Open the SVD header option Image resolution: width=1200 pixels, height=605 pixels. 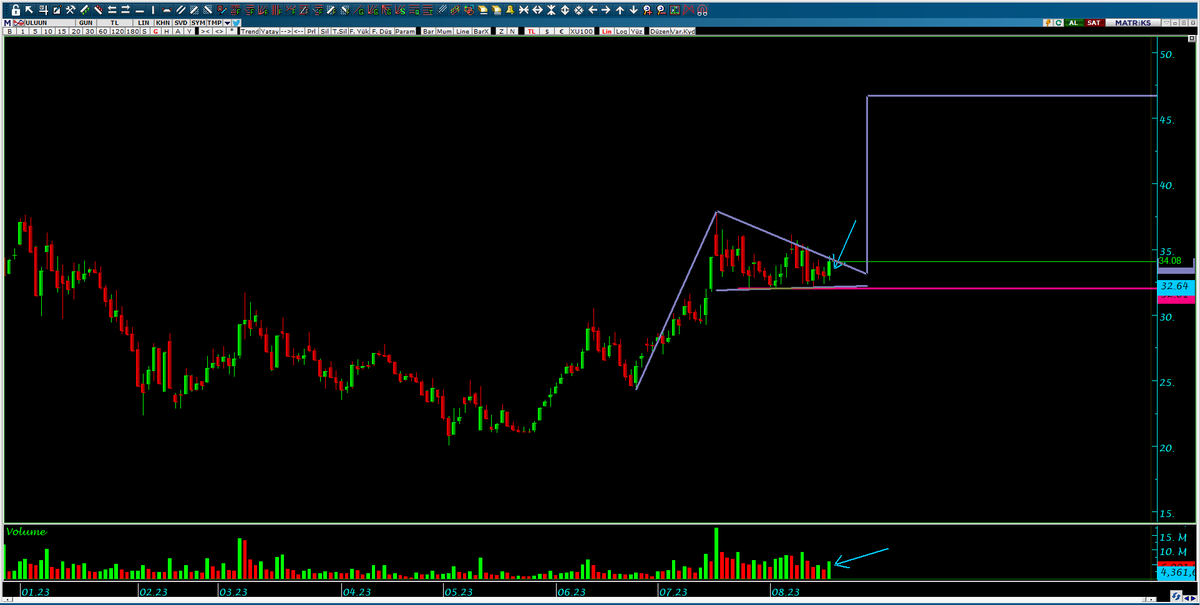pos(180,22)
